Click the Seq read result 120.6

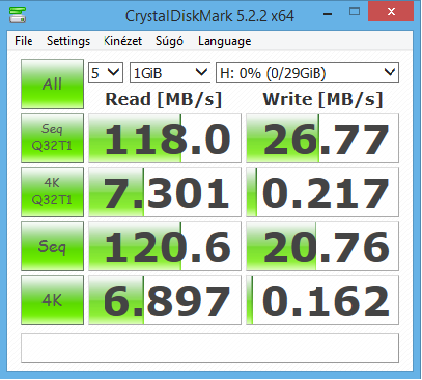pos(165,246)
